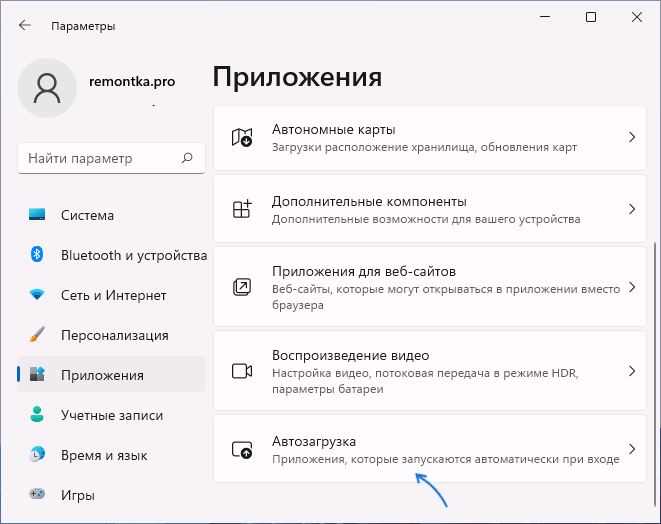The width and height of the screenshot is (661, 524).
Task: Open Bluetooth и устройства section
Action: click(111, 255)
